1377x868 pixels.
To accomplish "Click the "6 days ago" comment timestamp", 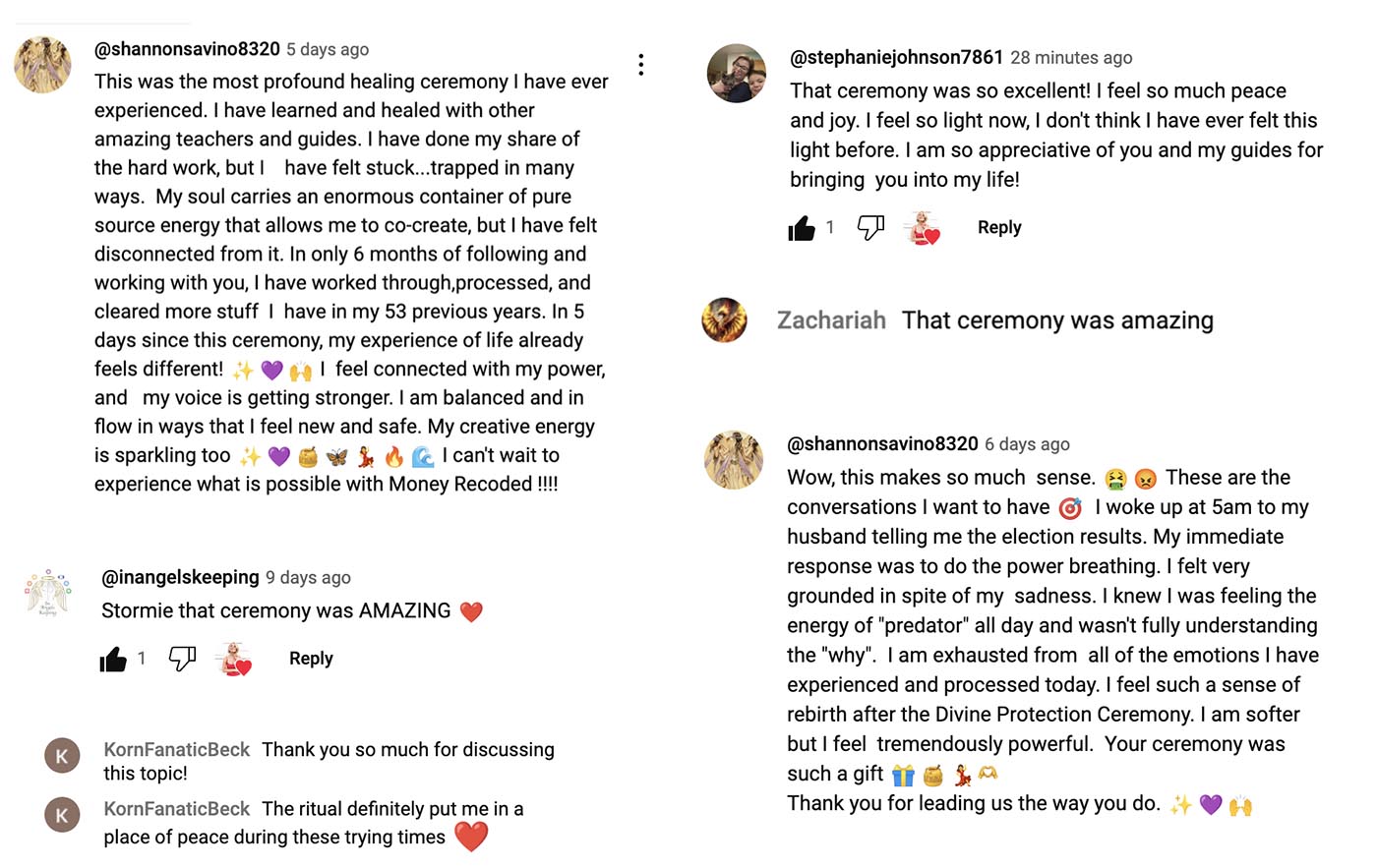I will click(x=1027, y=444).
